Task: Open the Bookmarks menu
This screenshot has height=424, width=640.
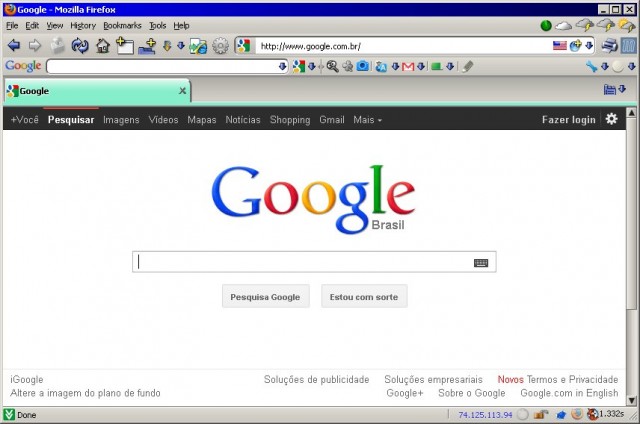Action: [122, 25]
